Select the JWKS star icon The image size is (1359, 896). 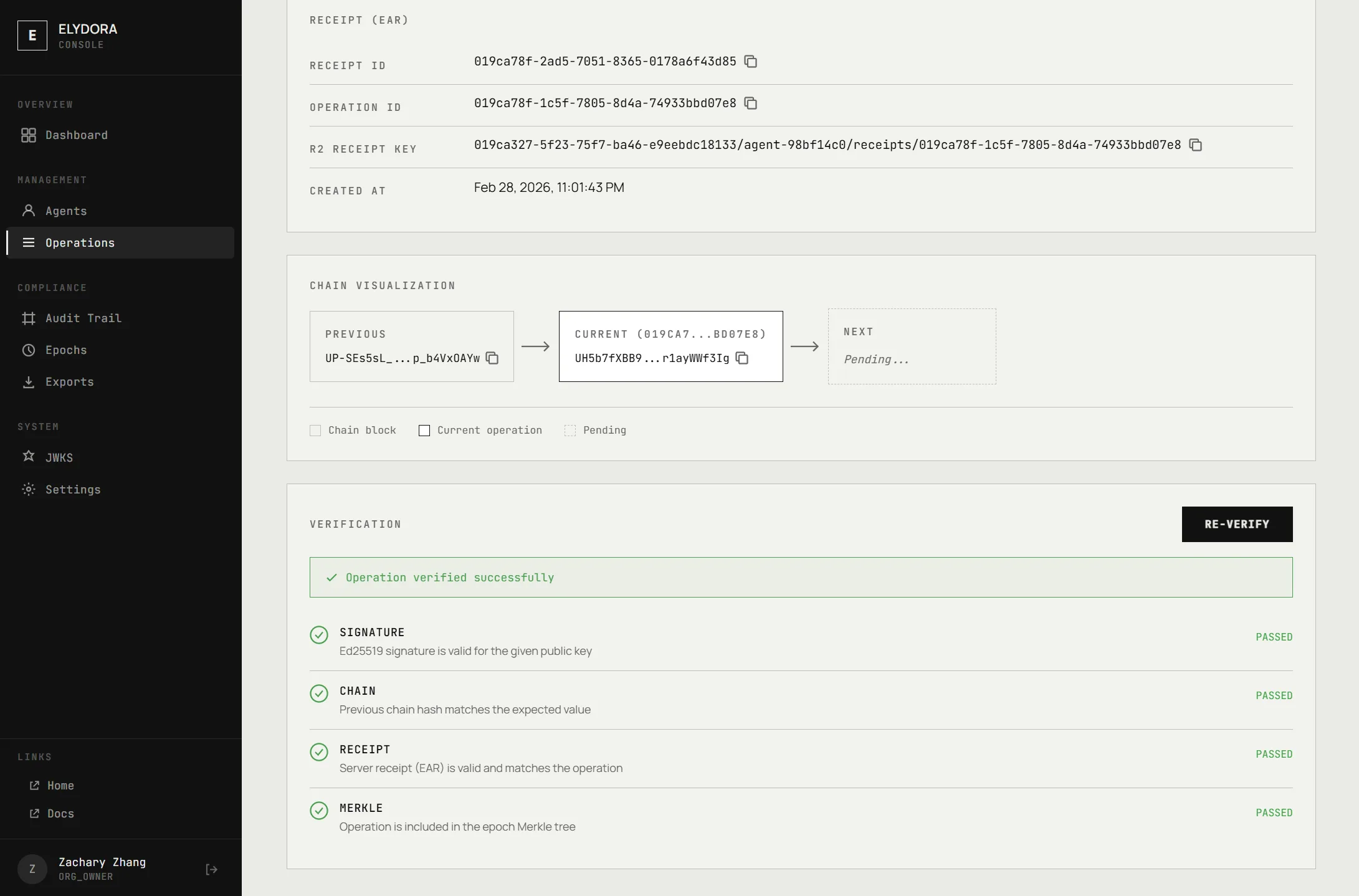pyautogui.click(x=29, y=457)
